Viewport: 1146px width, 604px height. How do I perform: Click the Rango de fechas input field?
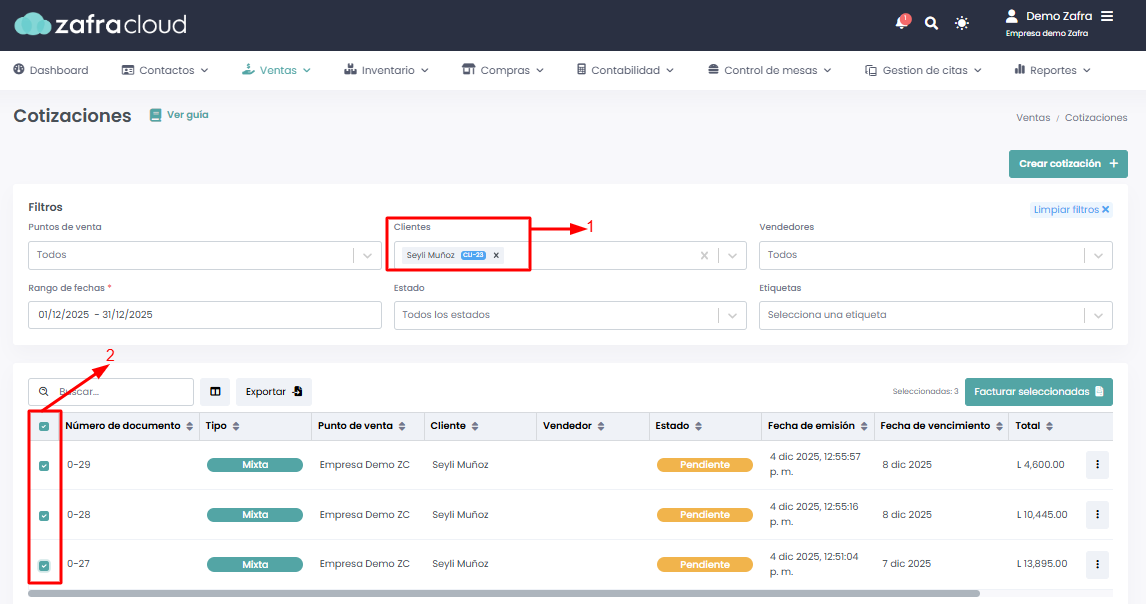205,315
